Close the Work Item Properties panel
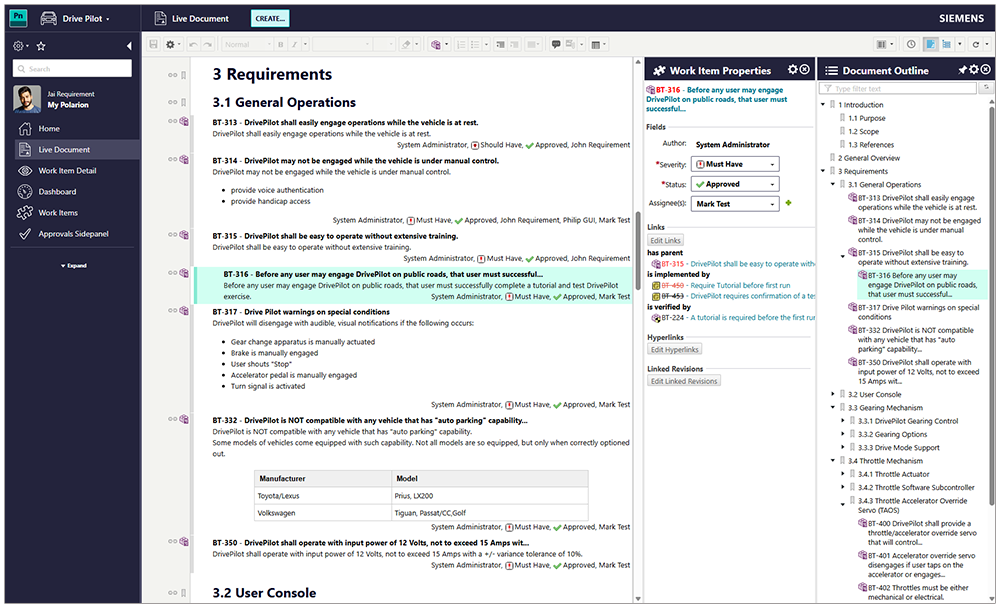This screenshot has height=608, width=1000. click(805, 70)
